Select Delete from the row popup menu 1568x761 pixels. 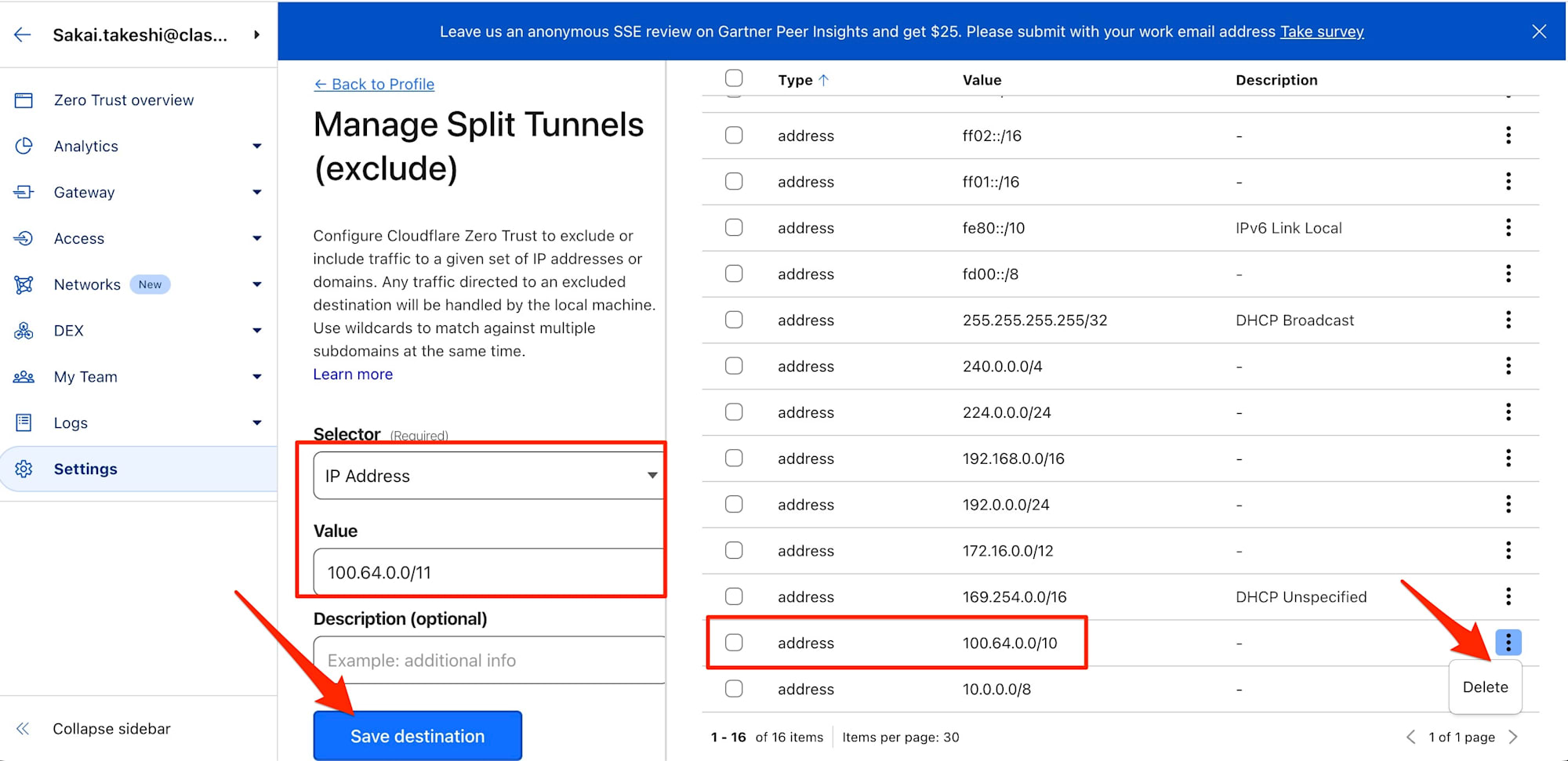click(1485, 687)
